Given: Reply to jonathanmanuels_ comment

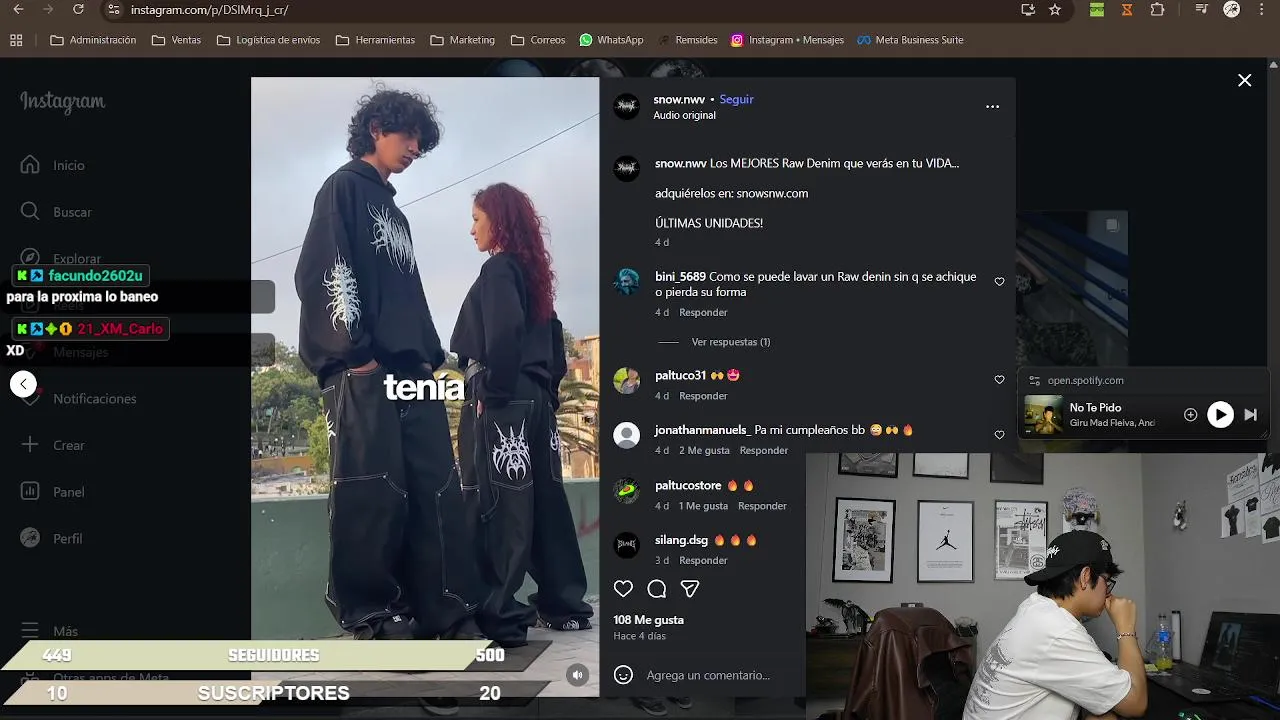Looking at the screenshot, I should click(764, 450).
